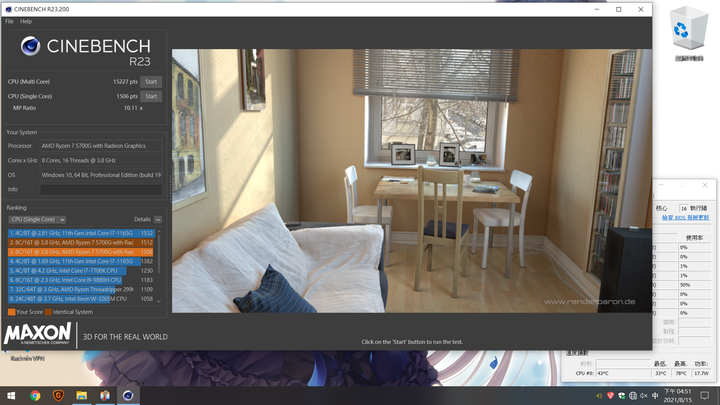Click the muted volume tray icon
Image resolution: width=720 pixels, height=405 pixels.
coord(644,395)
